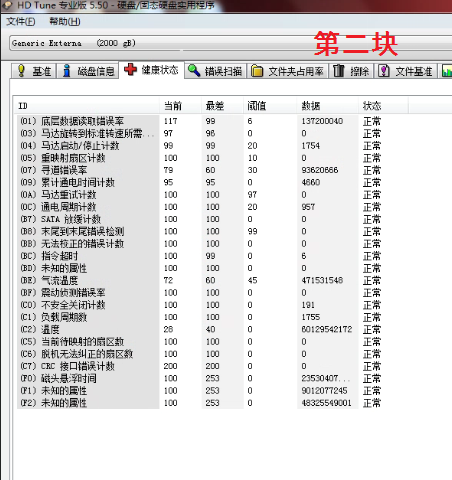Click the green chart icon tab
452x480 pixels.
[446, 71]
